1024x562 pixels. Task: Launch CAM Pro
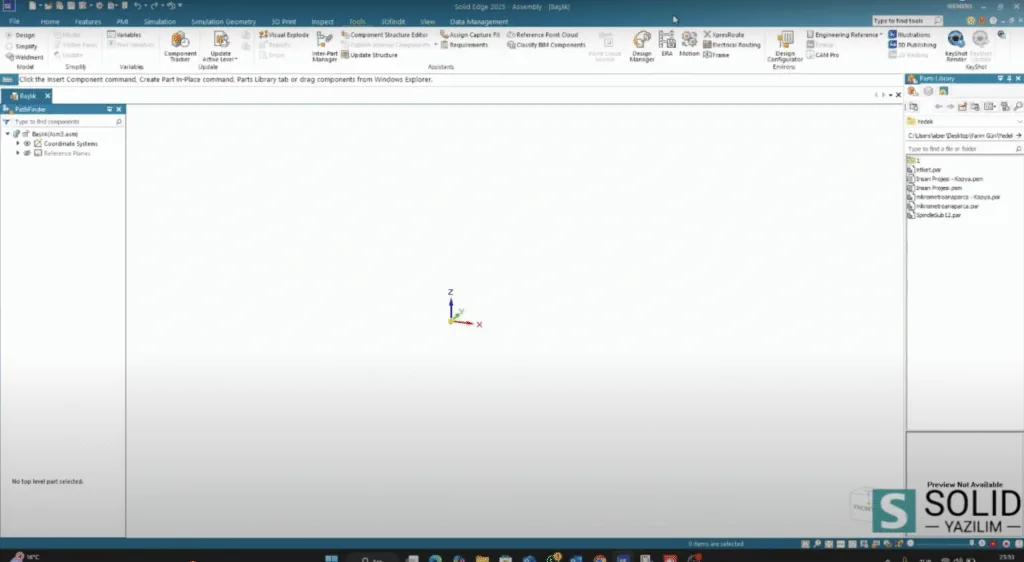822,55
